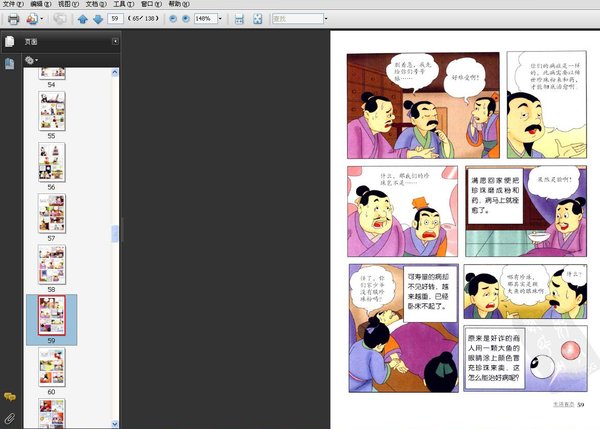The image size is (600, 429).
Task: Click the Bookmarks panel icon in sidebar
Action: click(10, 64)
